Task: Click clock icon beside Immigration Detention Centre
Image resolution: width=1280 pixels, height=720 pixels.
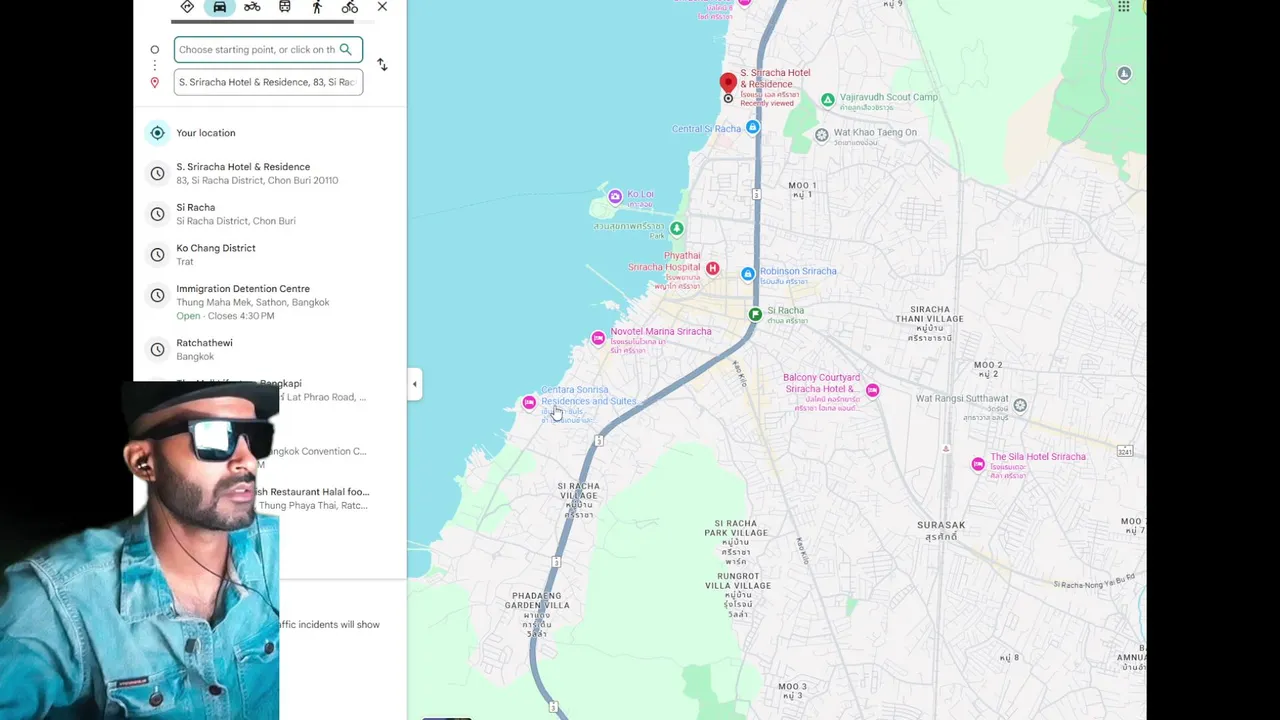Action: pyautogui.click(x=157, y=295)
